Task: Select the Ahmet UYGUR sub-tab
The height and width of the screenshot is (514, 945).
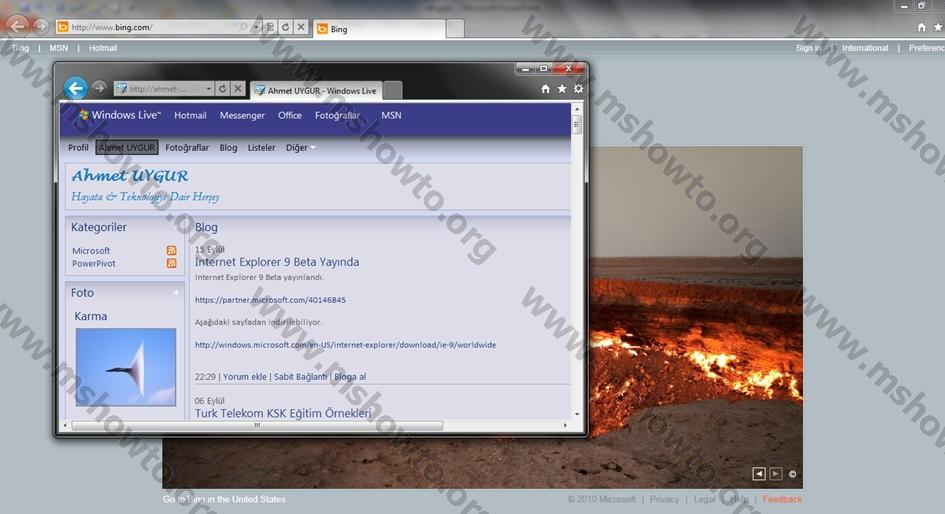Action: point(127,148)
